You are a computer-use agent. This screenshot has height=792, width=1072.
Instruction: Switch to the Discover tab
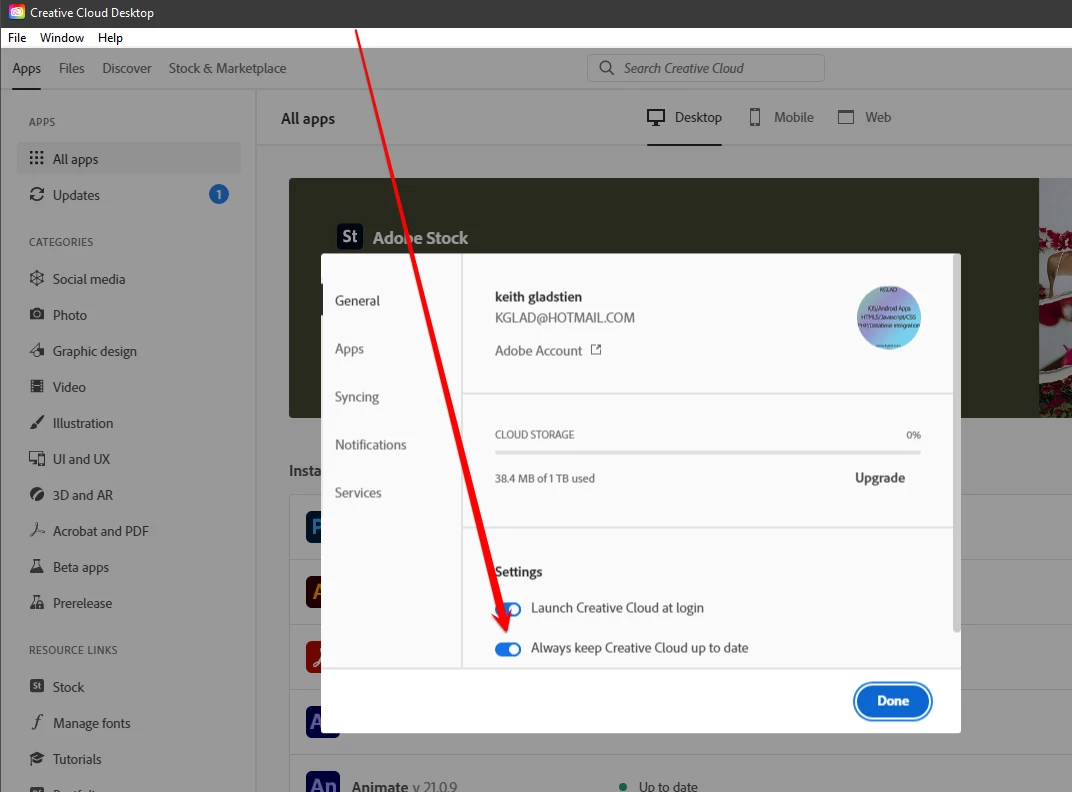[x=127, y=68]
